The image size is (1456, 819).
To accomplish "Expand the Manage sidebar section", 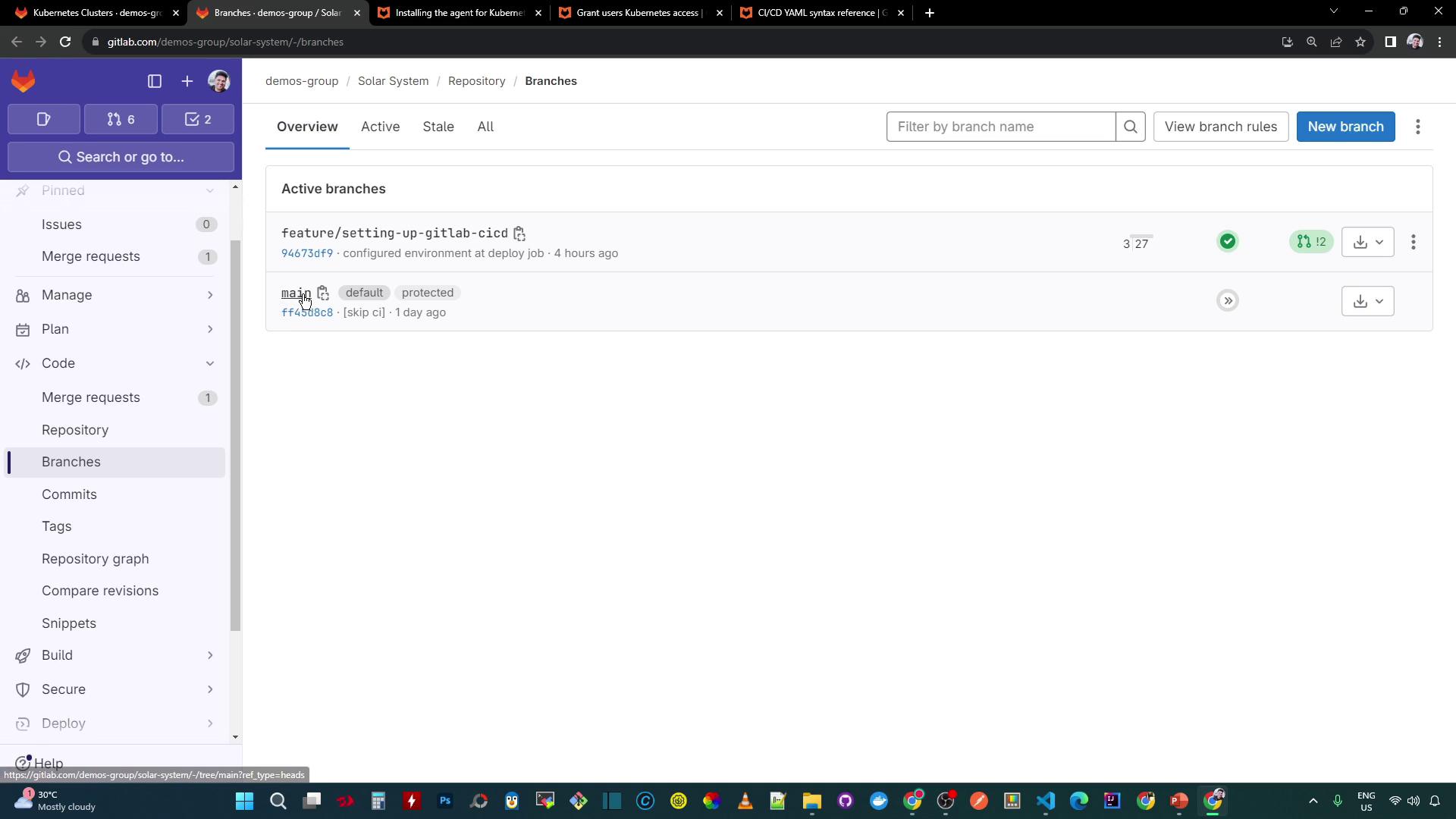I will pos(116,295).
